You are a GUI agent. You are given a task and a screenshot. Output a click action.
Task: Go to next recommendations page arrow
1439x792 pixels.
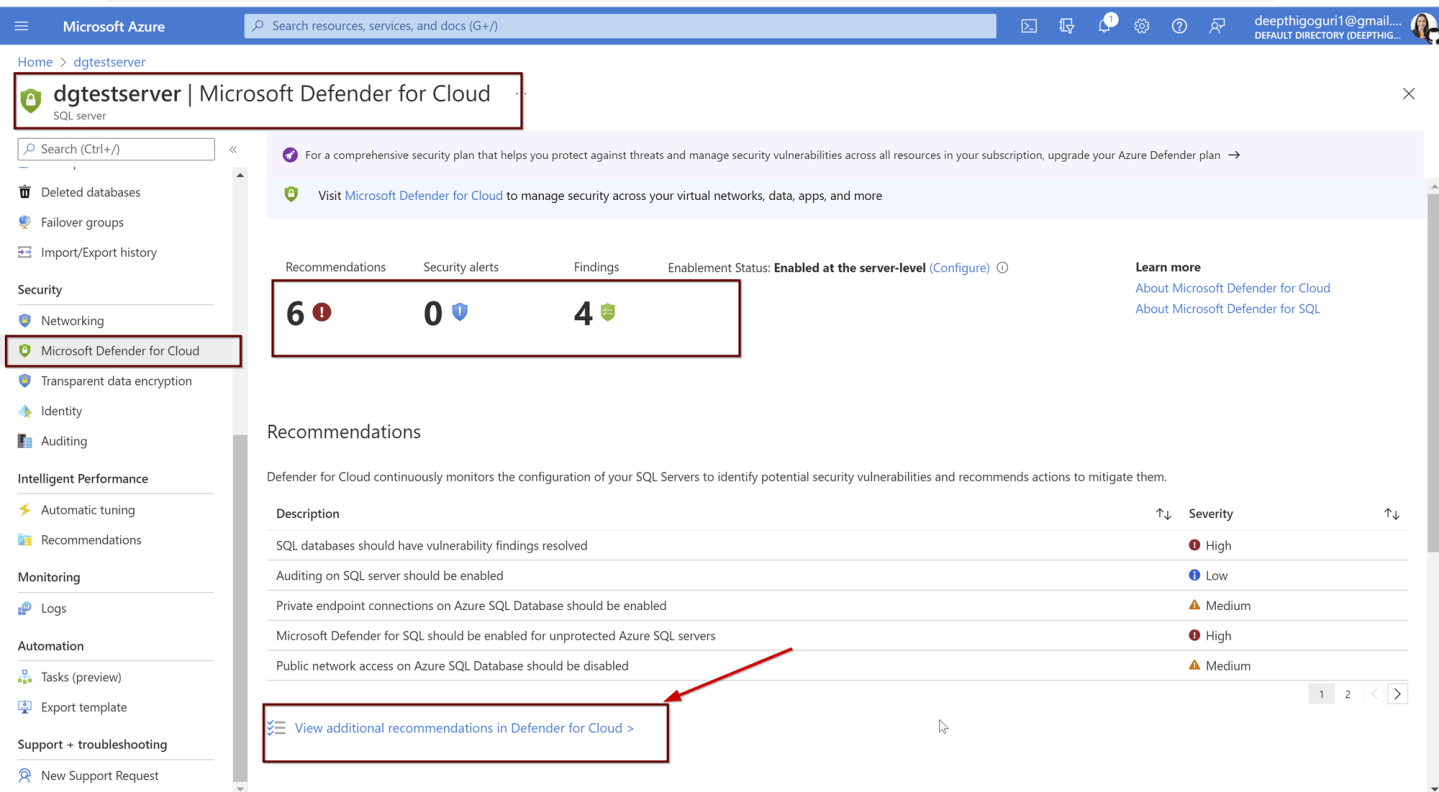pyautogui.click(x=1397, y=694)
